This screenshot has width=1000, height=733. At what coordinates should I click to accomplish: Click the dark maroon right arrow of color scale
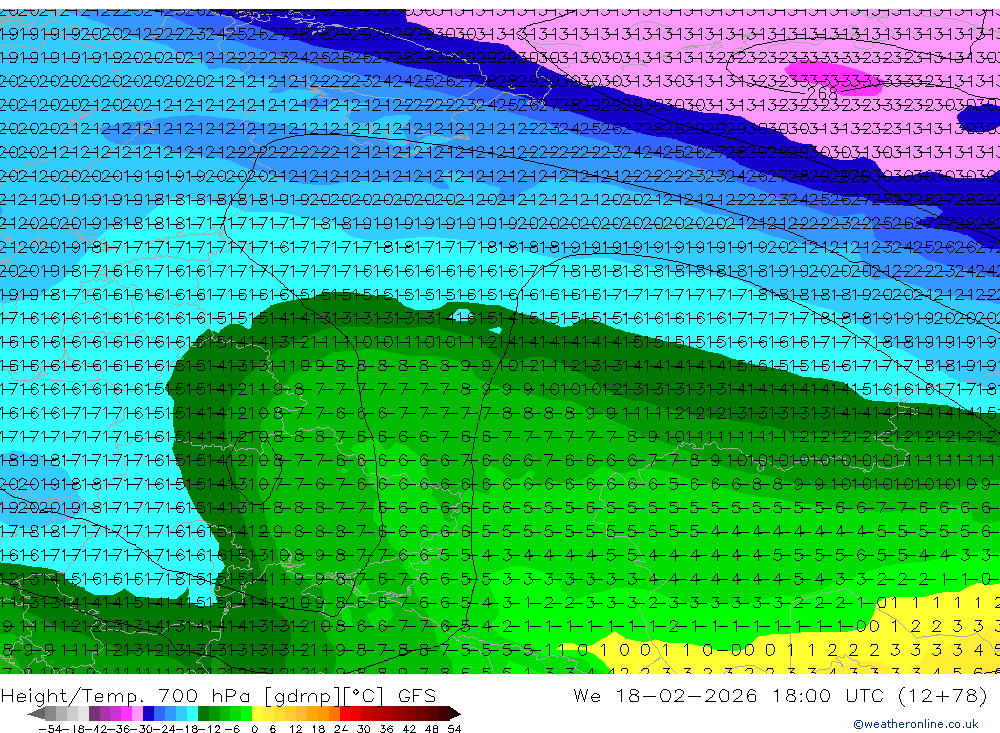[455, 713]
